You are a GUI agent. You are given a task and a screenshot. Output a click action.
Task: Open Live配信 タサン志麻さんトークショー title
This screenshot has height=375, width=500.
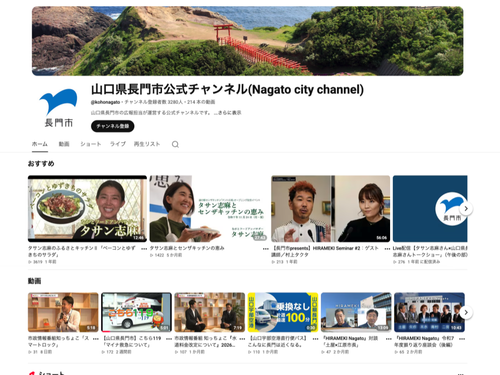pos(430,251)
